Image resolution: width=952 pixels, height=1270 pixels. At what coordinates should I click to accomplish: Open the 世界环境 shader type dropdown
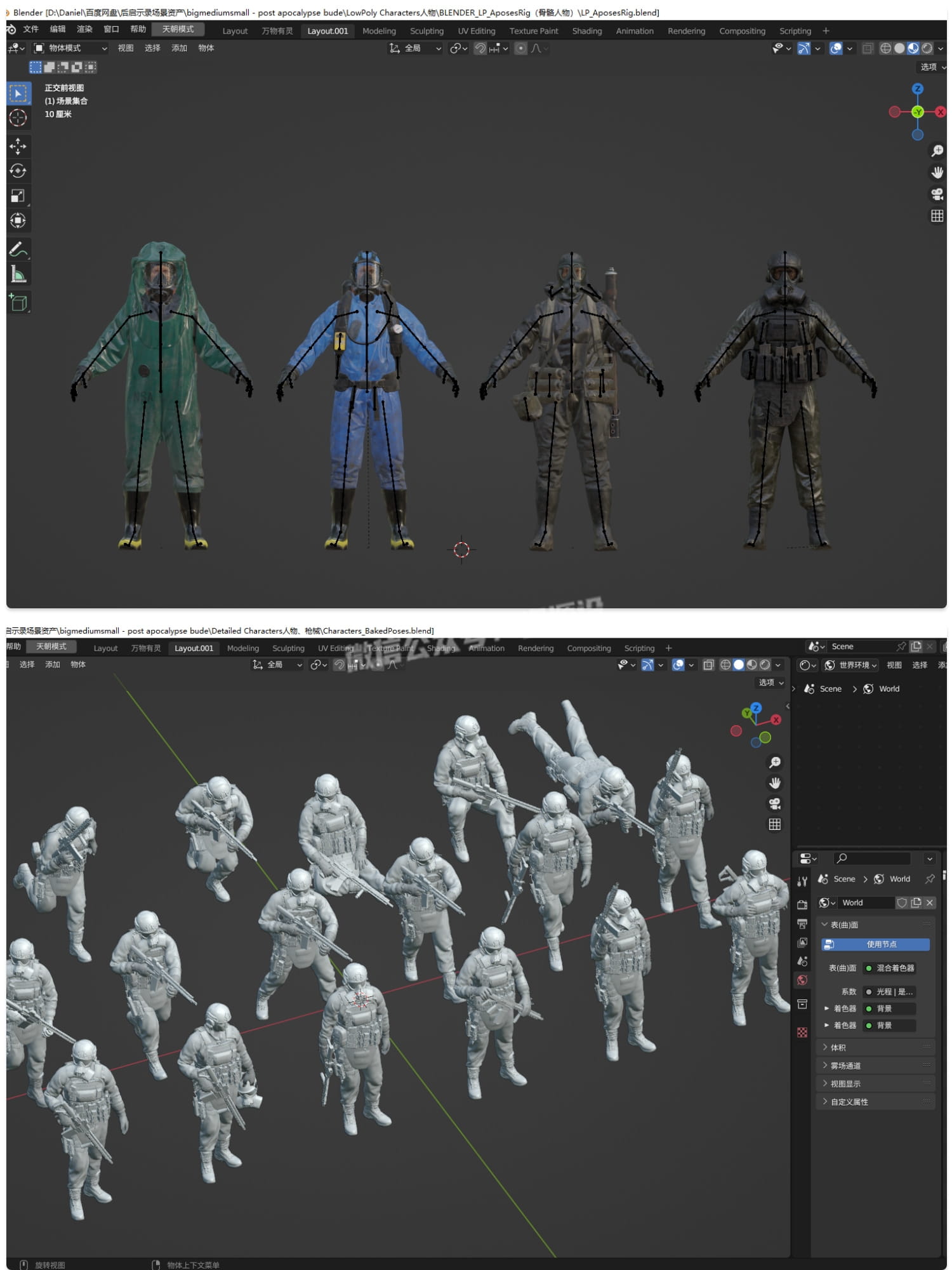point(851,665)
